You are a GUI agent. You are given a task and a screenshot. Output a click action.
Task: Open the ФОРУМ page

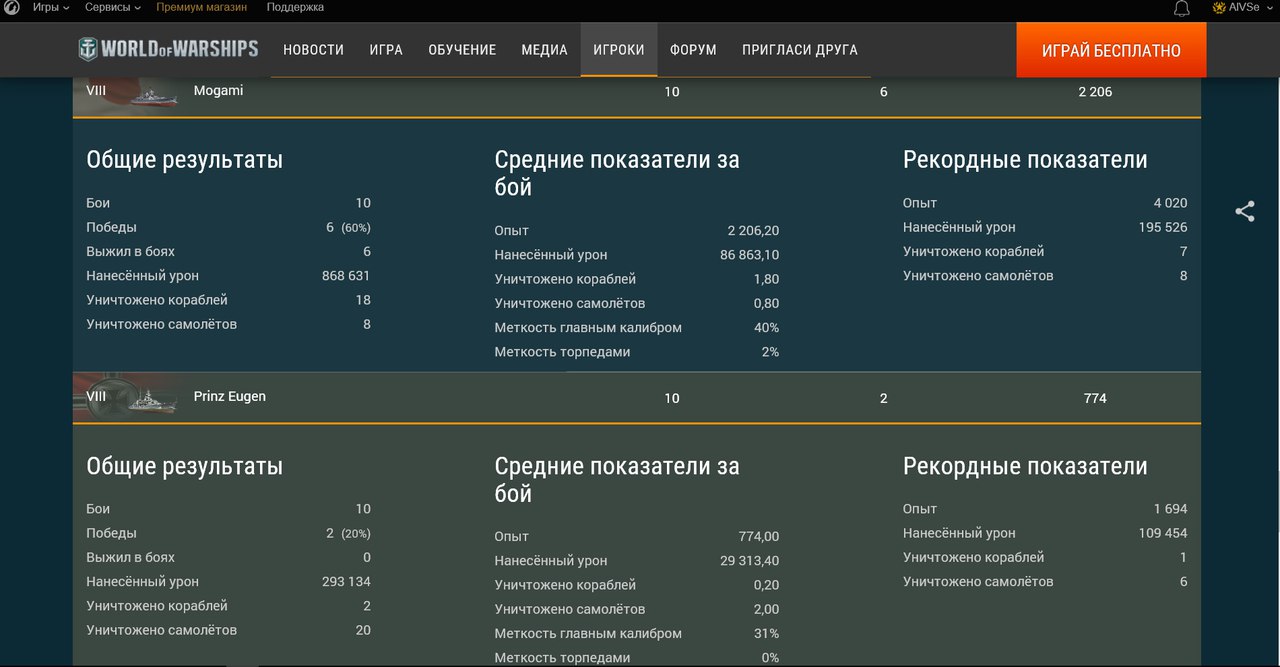(693, 50)
